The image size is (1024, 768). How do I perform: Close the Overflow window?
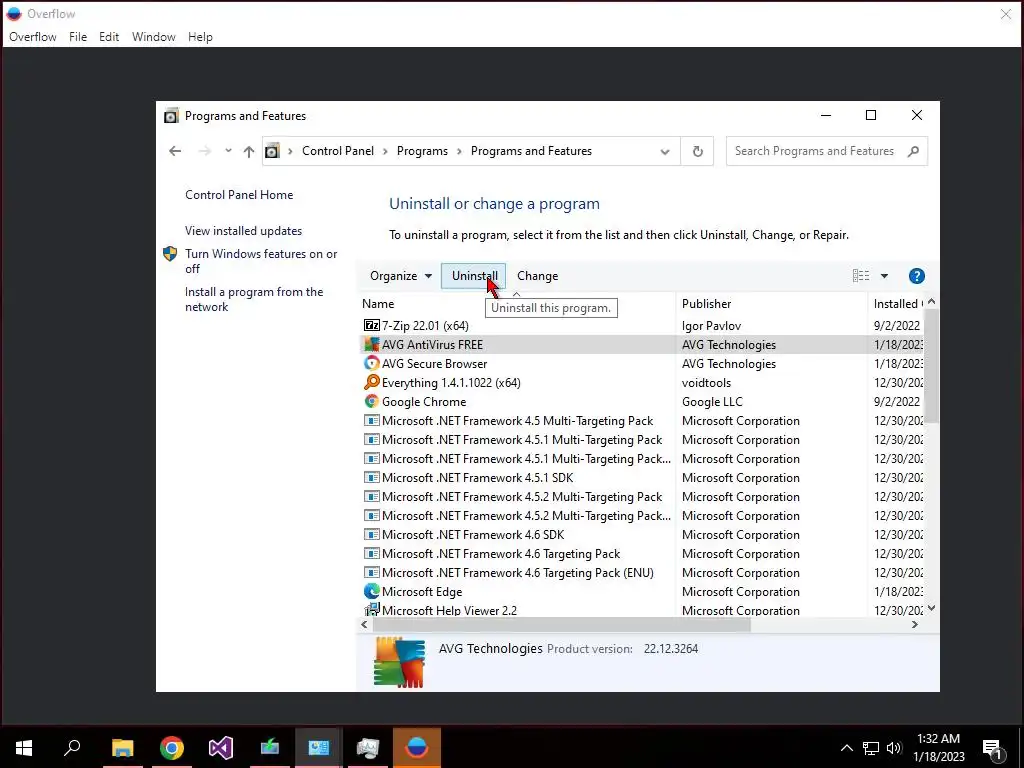[x=1006, y=14]
